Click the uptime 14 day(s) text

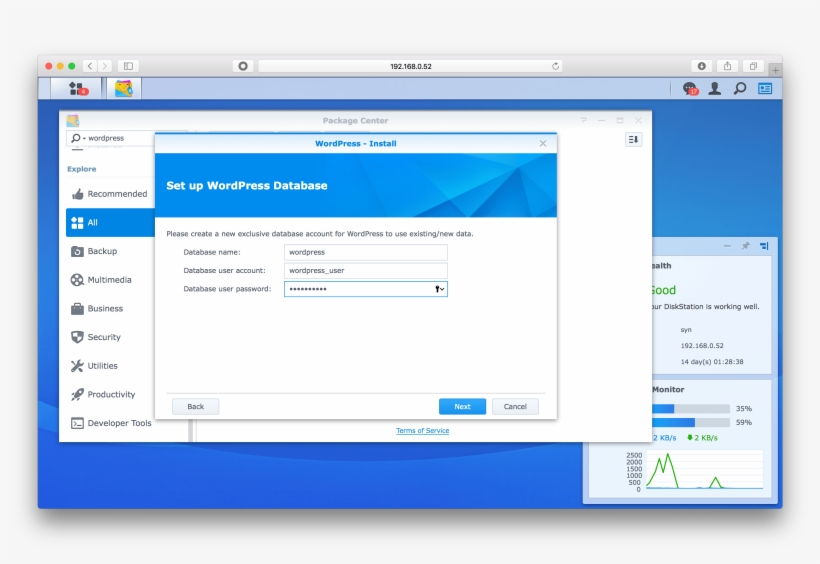tap(712, 362)
